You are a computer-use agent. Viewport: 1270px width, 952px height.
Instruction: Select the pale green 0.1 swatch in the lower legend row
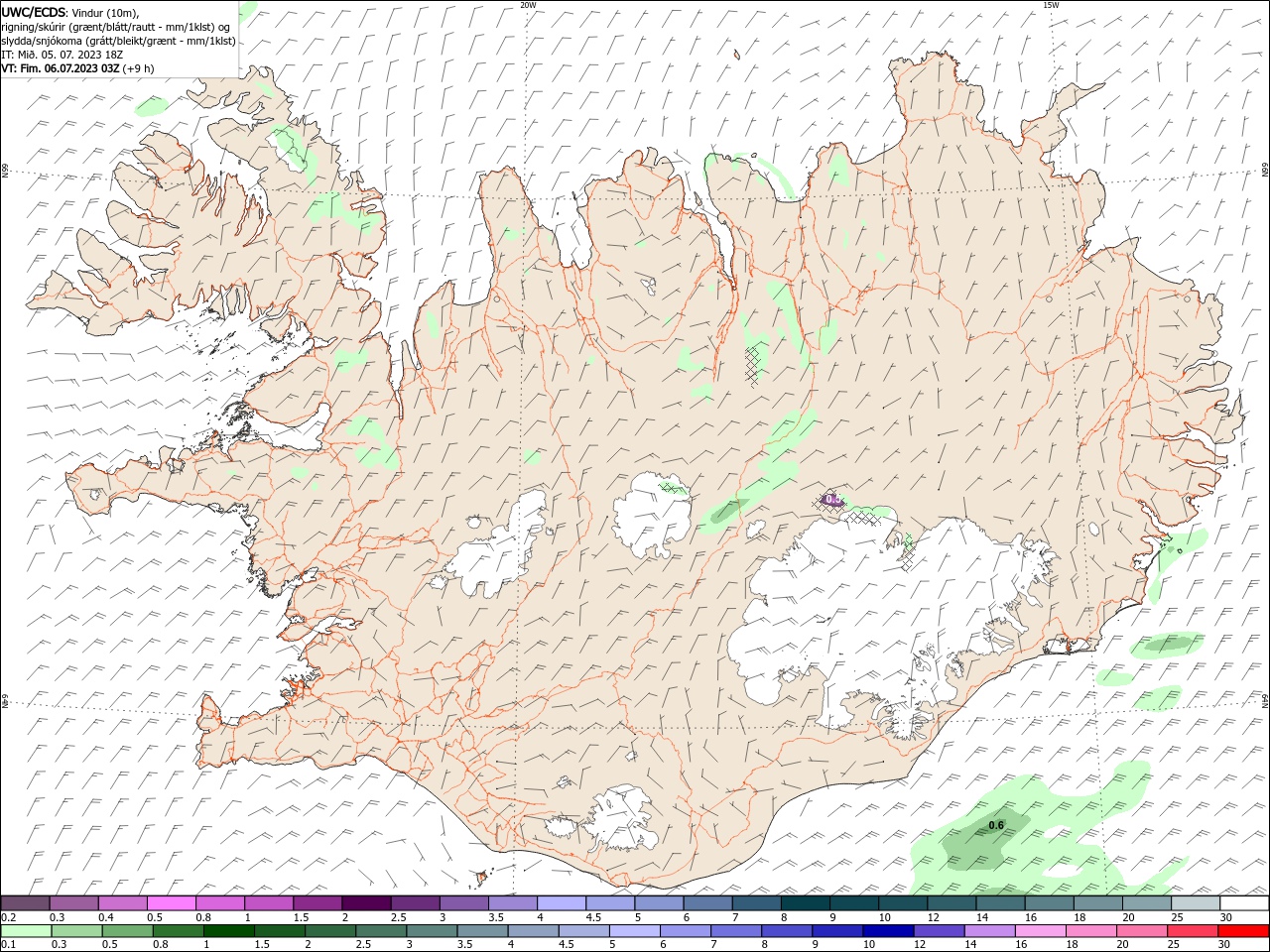point(26,931)
